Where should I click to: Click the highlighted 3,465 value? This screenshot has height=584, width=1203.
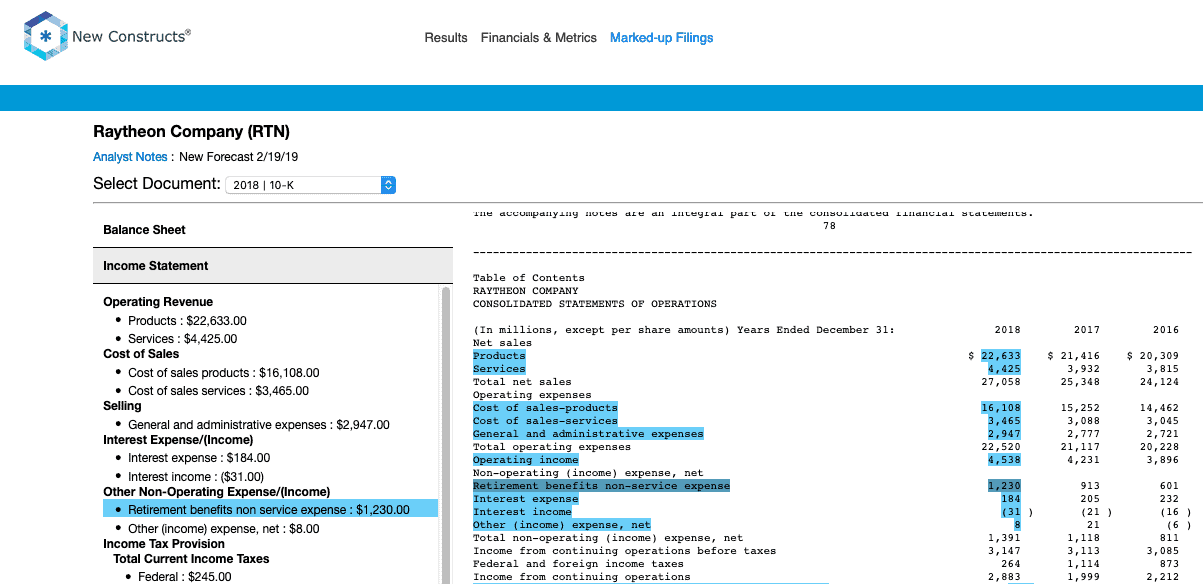(1004, 421)
